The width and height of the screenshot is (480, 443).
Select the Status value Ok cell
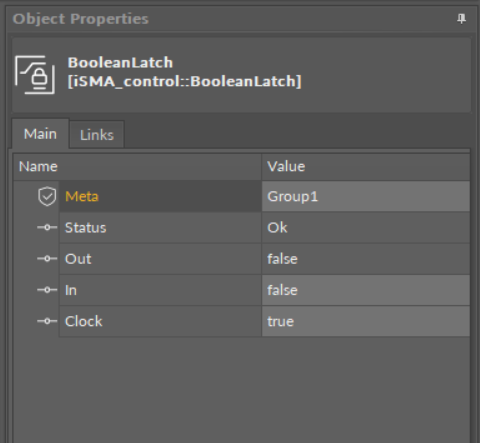point(366,228)
